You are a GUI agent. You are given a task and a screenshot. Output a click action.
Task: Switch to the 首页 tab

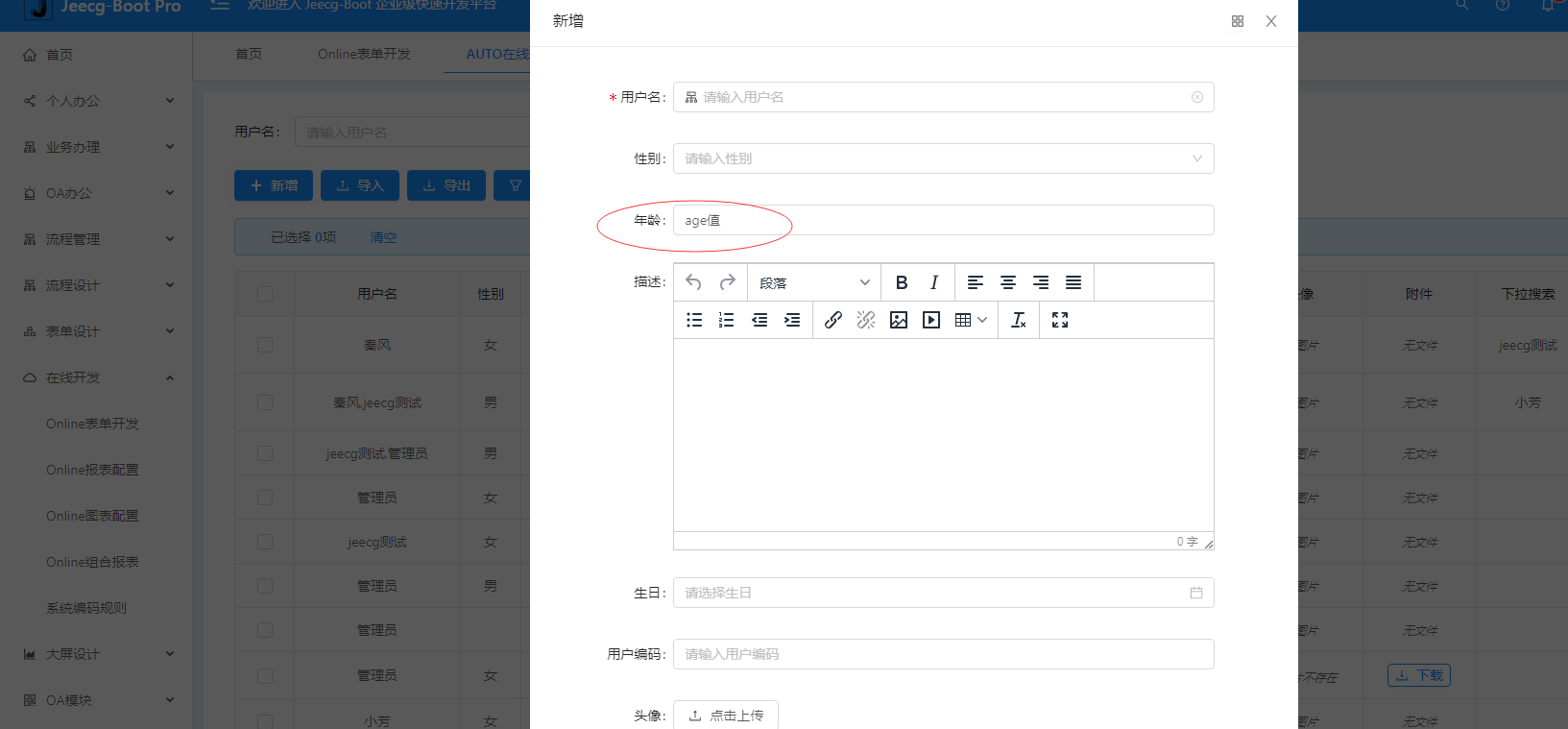[249, 54]
